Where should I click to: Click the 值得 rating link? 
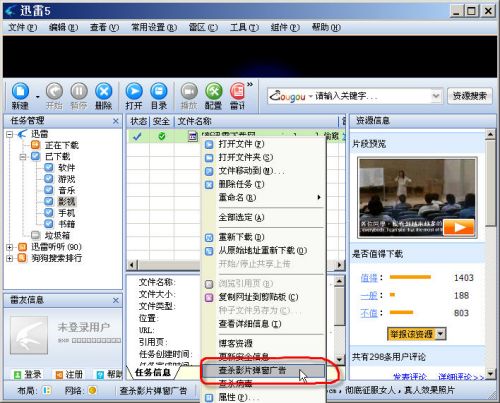(x=369, y=278)
